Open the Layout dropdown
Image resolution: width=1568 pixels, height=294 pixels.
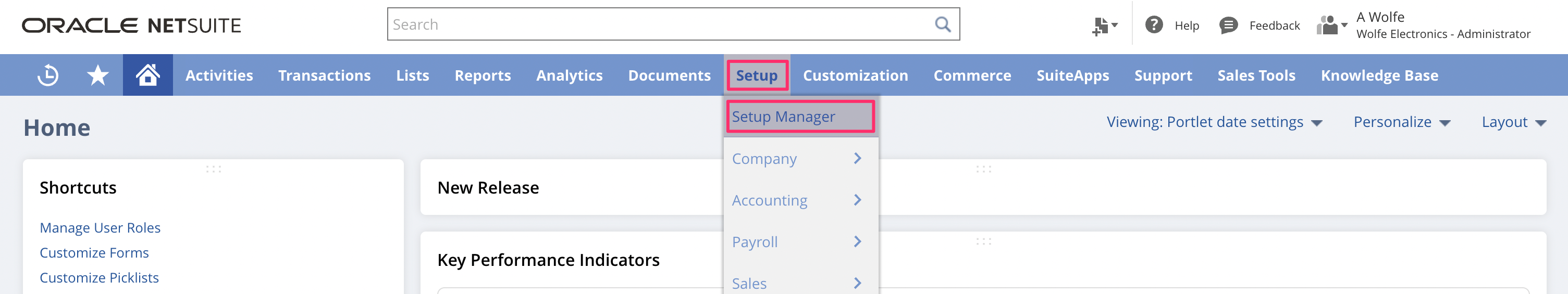(1513, 122)
